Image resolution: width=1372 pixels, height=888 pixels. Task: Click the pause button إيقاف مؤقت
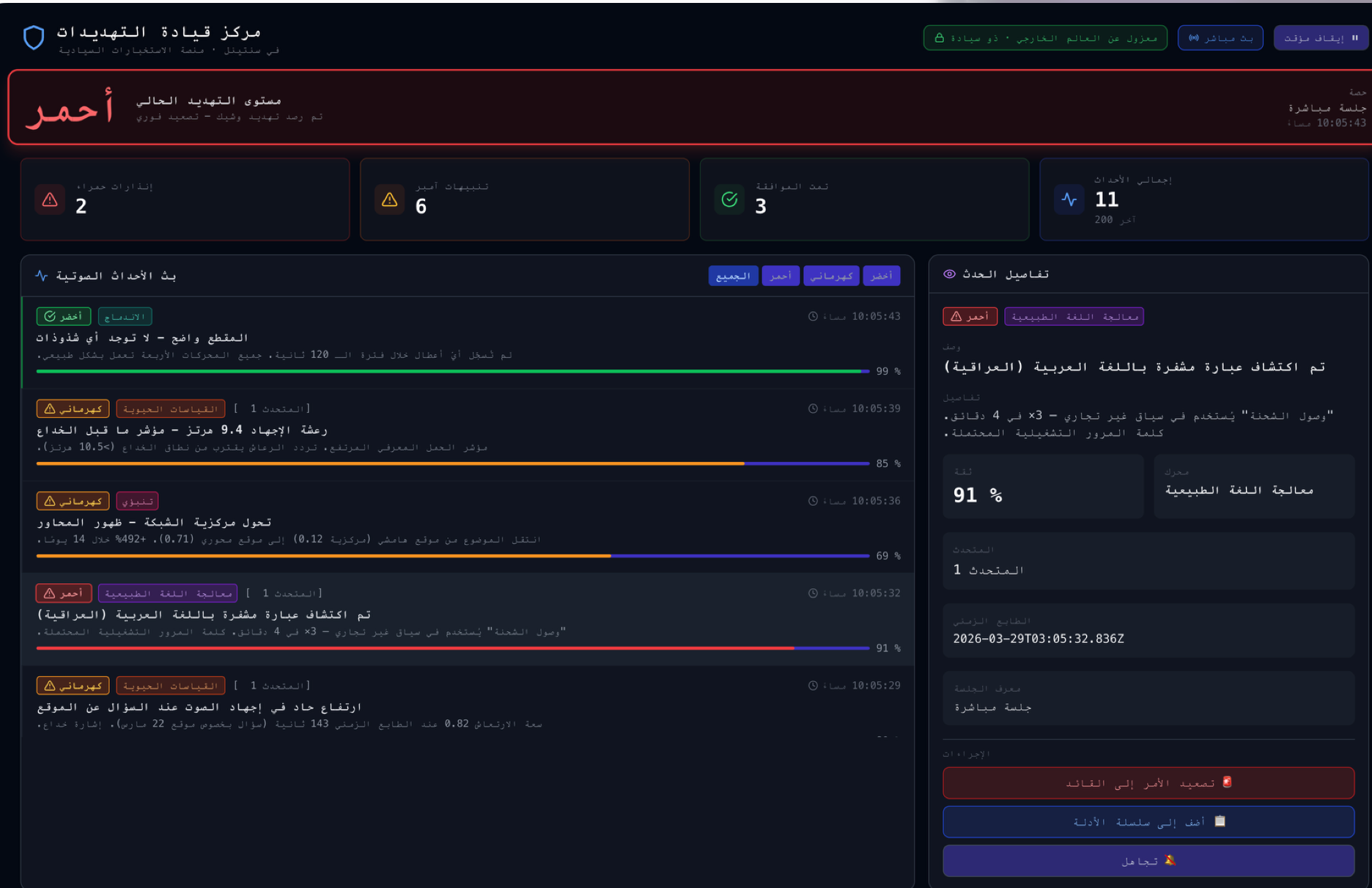coord(1321,38)
